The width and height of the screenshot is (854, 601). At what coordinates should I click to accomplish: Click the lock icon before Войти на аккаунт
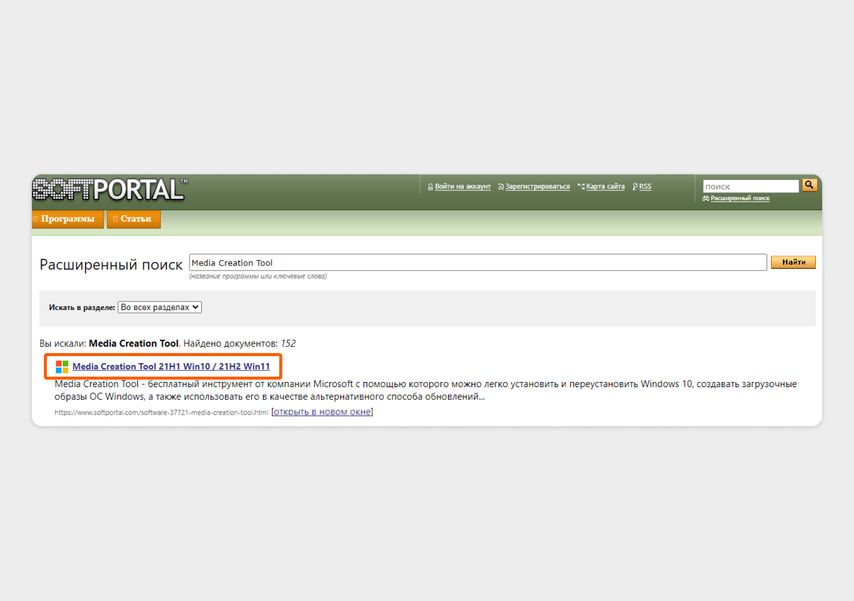point(430,186)
